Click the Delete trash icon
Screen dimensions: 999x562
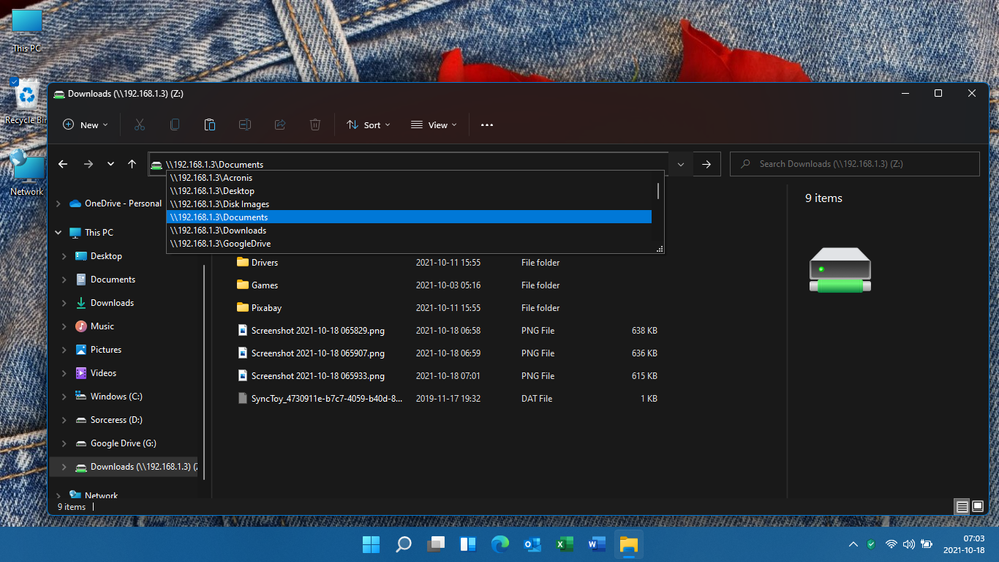(x=315, y=125)
